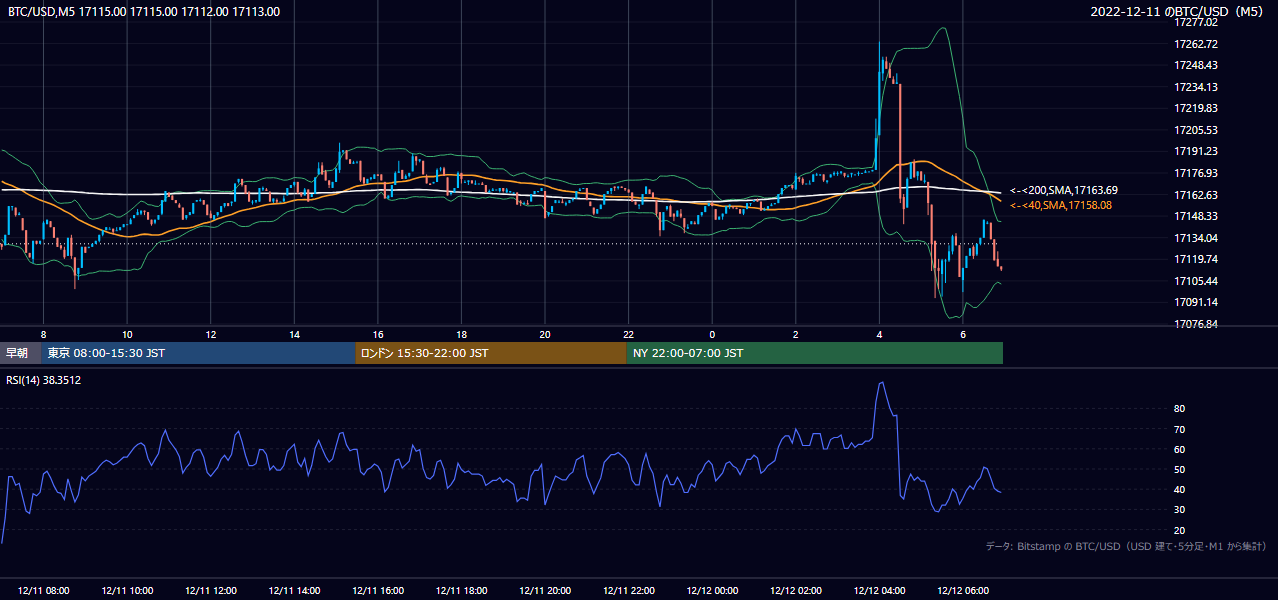Click price axis value 17091.14

coord(1196,302)
